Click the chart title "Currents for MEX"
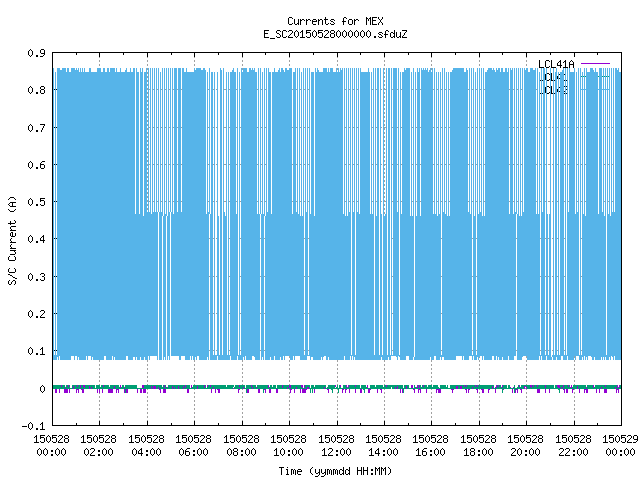Viewport: 640px width, 480px height. [335, 21]
